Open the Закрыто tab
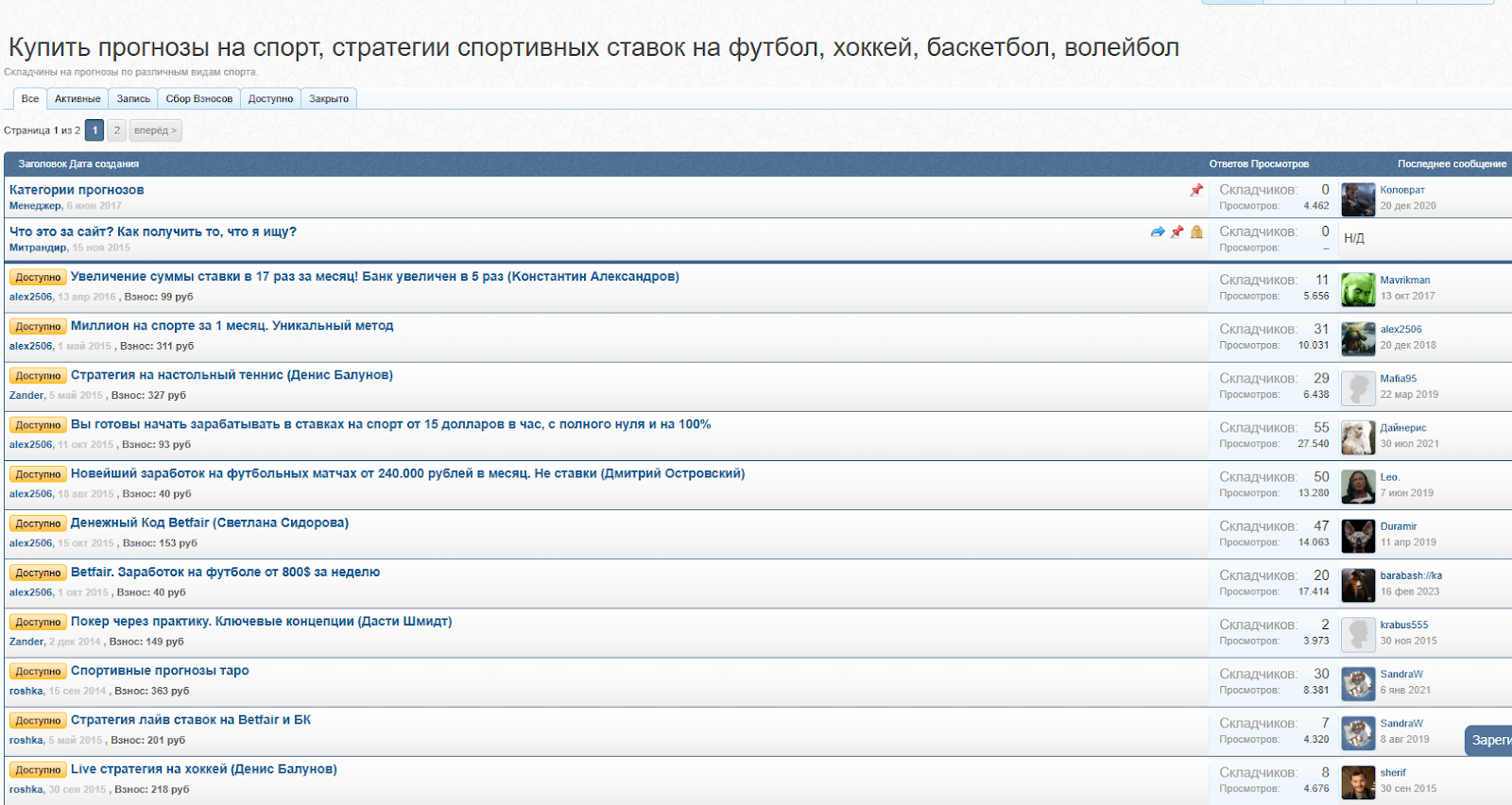Screen dimensions: 1512x805 [329, 99]
